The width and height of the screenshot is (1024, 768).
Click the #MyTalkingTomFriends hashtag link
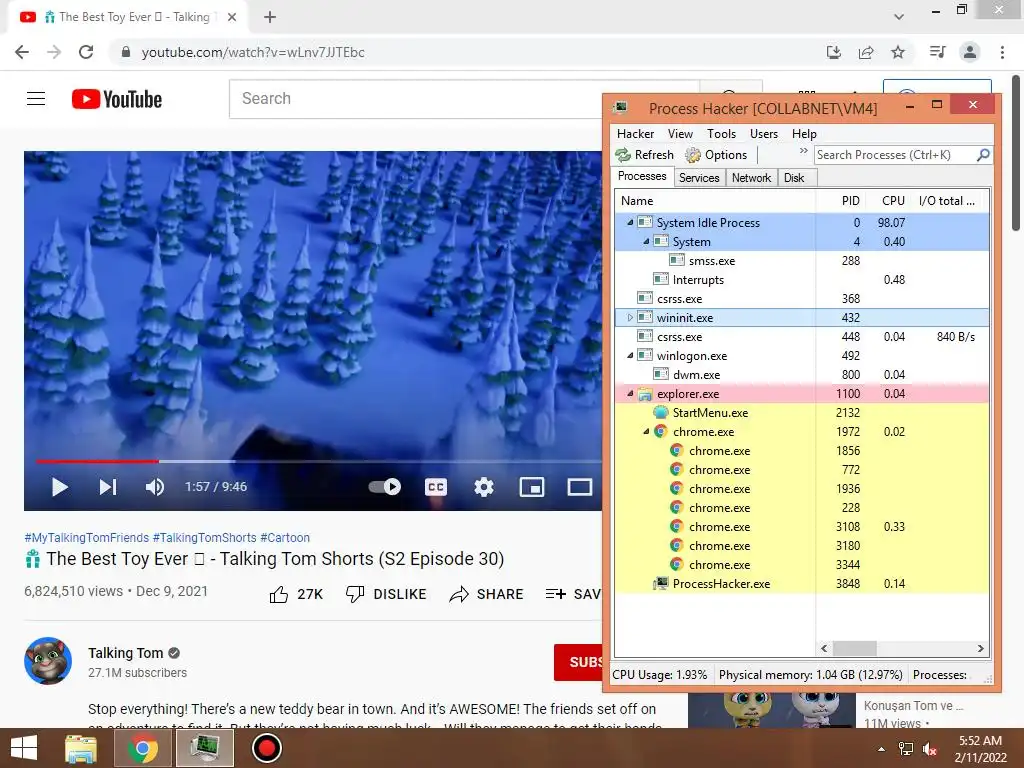pyautogui.click(x=86, y=537)
